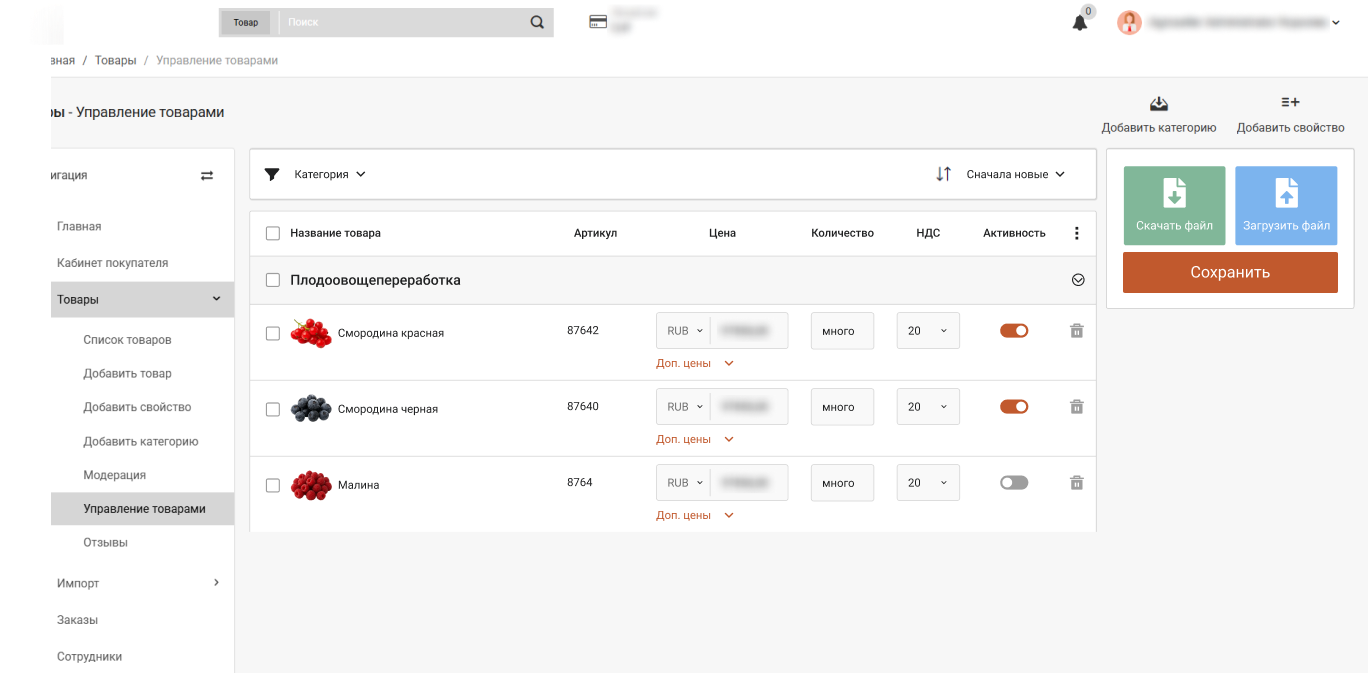Image resolution: width=1368 pixels, height=674 pixels.
Task: Click the Скачать файл button
Action: [1174, 205]
